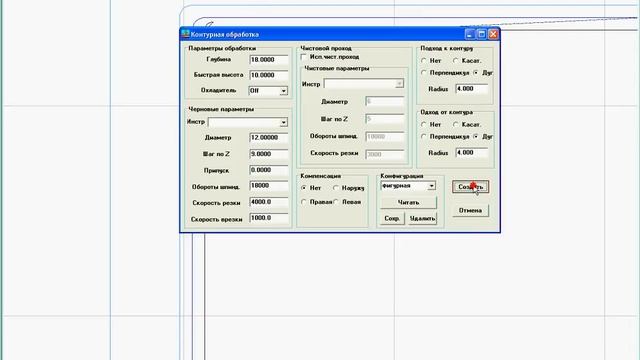The height and width of the screenshot is (360, 640).
Task: Click the Скорость резки field in Чистовые параметры
Action: coord(384,154)
